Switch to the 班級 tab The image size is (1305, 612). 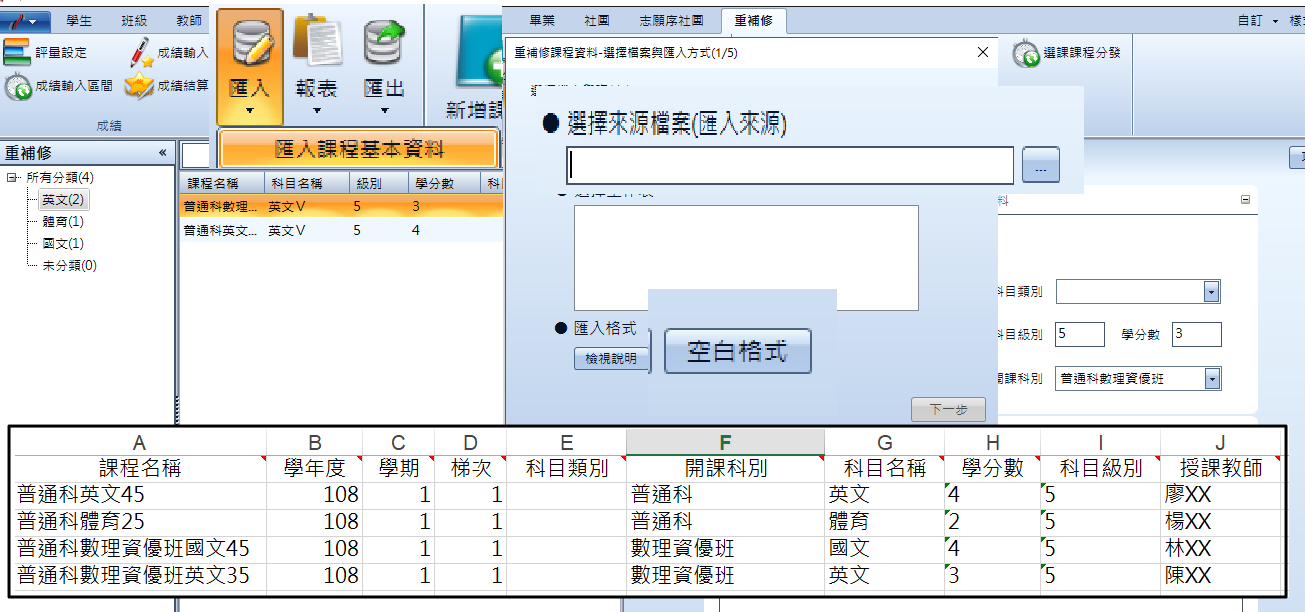[134, 20]
